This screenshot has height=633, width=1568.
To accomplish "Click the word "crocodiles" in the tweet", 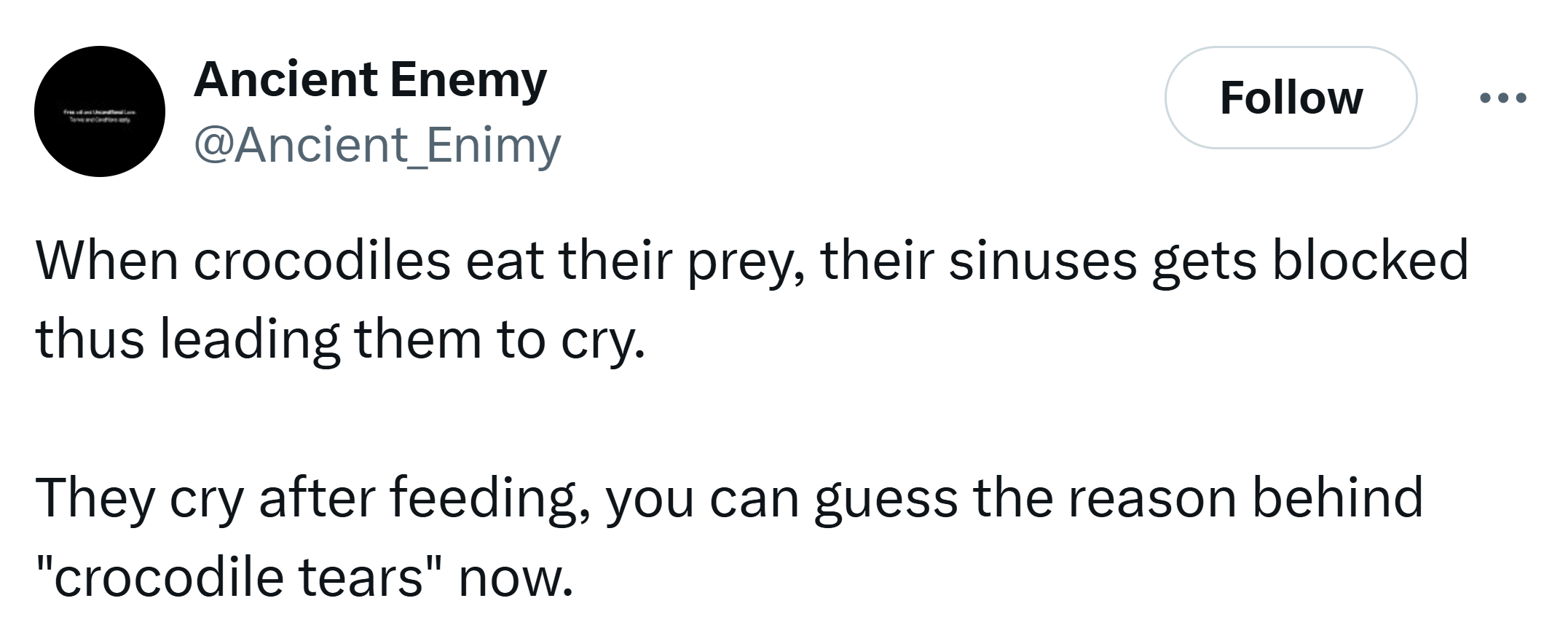I will [322, 260].
